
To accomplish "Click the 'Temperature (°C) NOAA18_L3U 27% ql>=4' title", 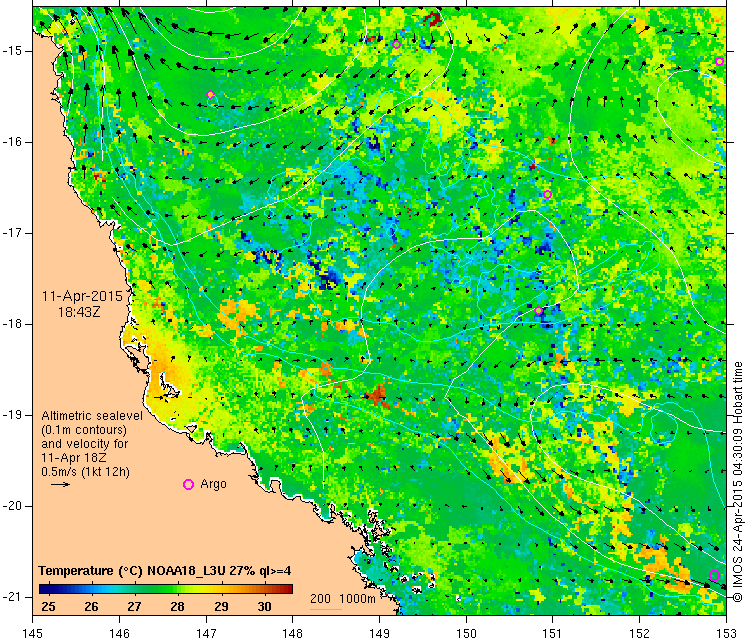I will [165, 571].
